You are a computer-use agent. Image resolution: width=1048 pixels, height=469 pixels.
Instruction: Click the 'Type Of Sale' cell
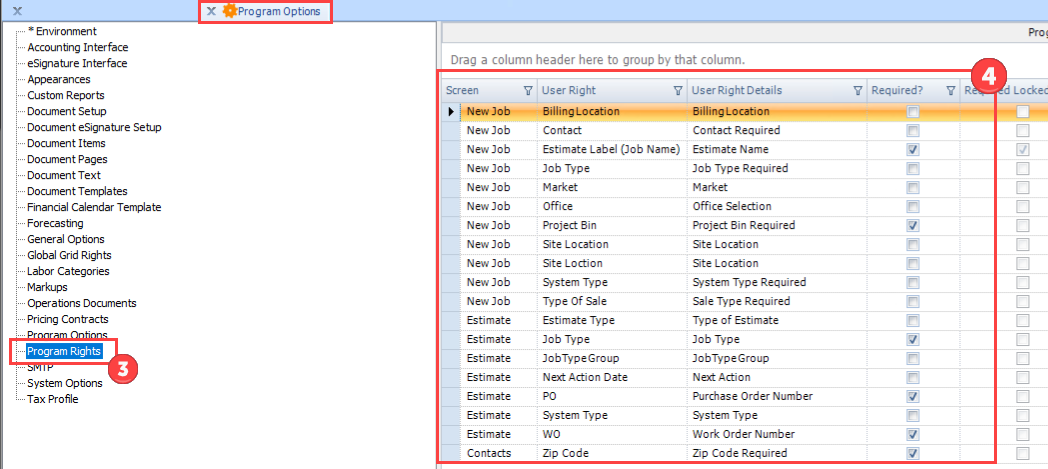(612, 301)
